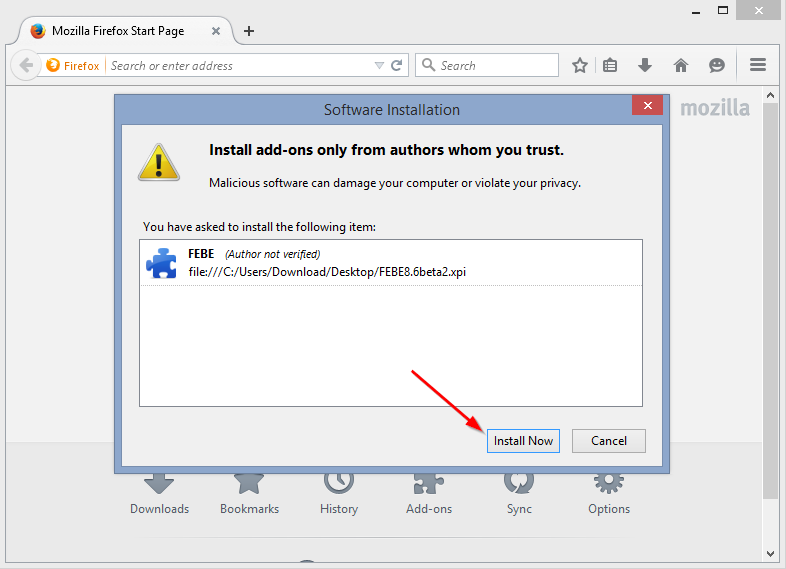Click the "Author not verified" text

click(x=273, y=254)
